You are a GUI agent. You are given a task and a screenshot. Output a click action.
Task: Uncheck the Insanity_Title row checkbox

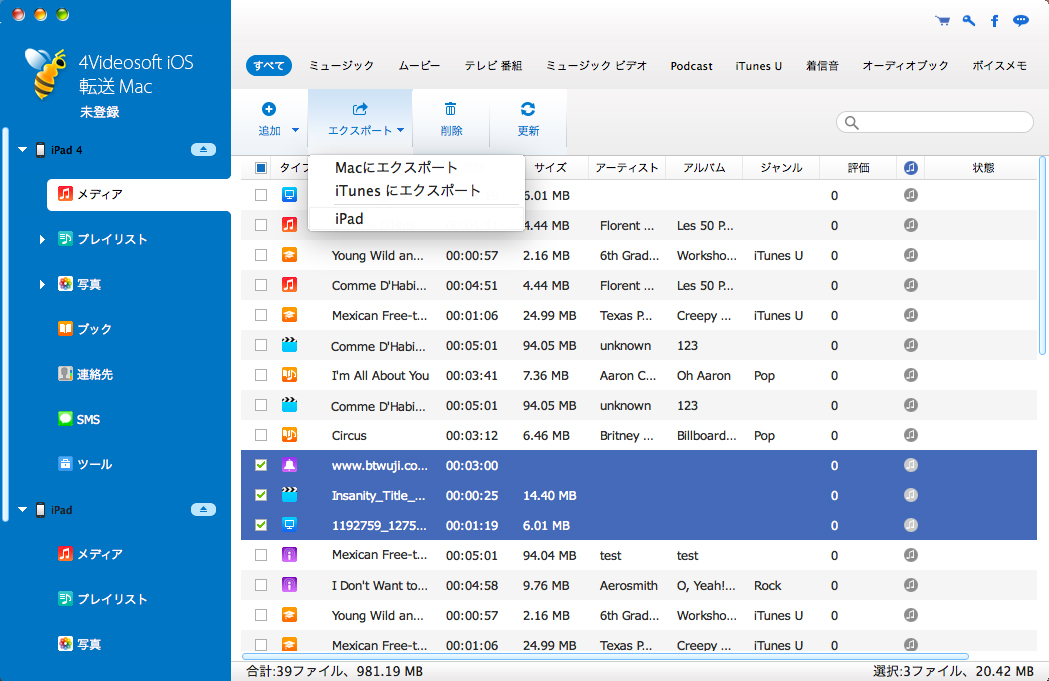pyautogui.click(x=261, y=495)
